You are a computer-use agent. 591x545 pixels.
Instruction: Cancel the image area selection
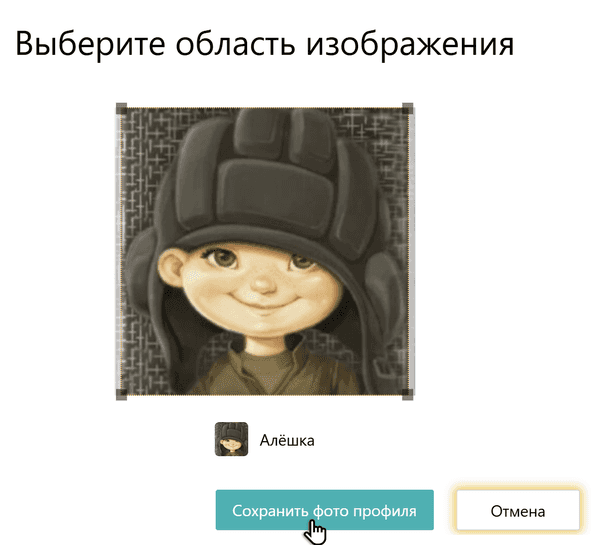(x=518, y=511)
